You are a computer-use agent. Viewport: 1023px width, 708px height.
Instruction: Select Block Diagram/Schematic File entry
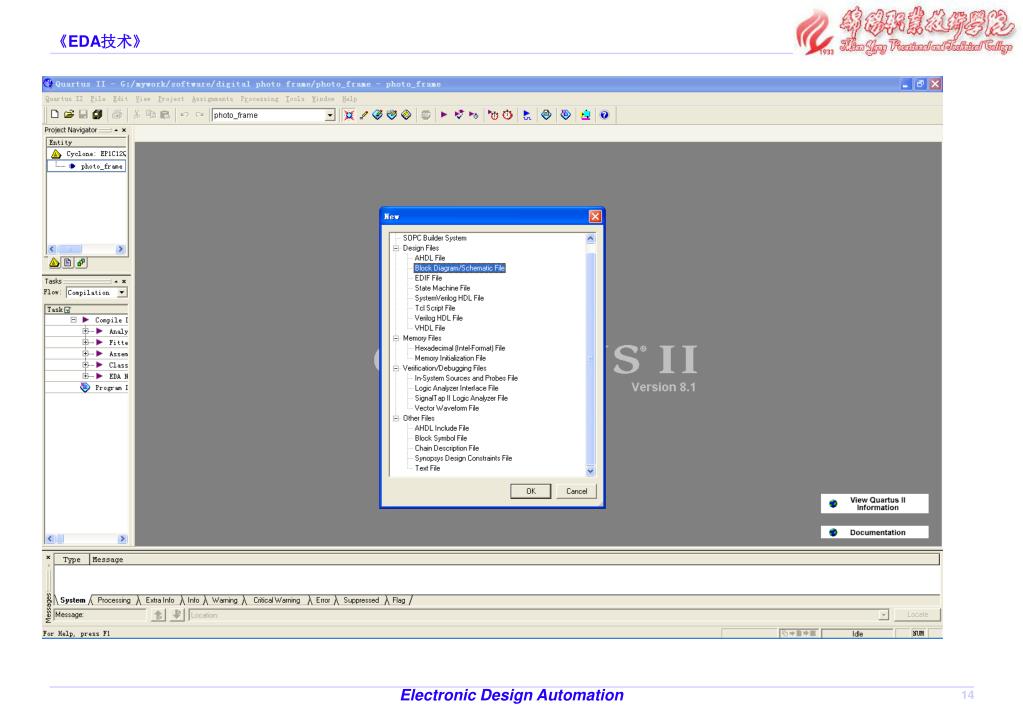[460, 268]
